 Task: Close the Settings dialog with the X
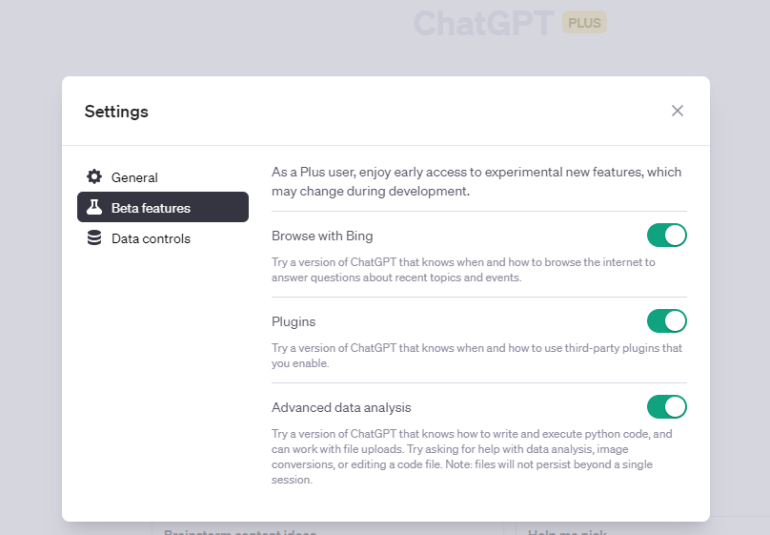[677, 111]
